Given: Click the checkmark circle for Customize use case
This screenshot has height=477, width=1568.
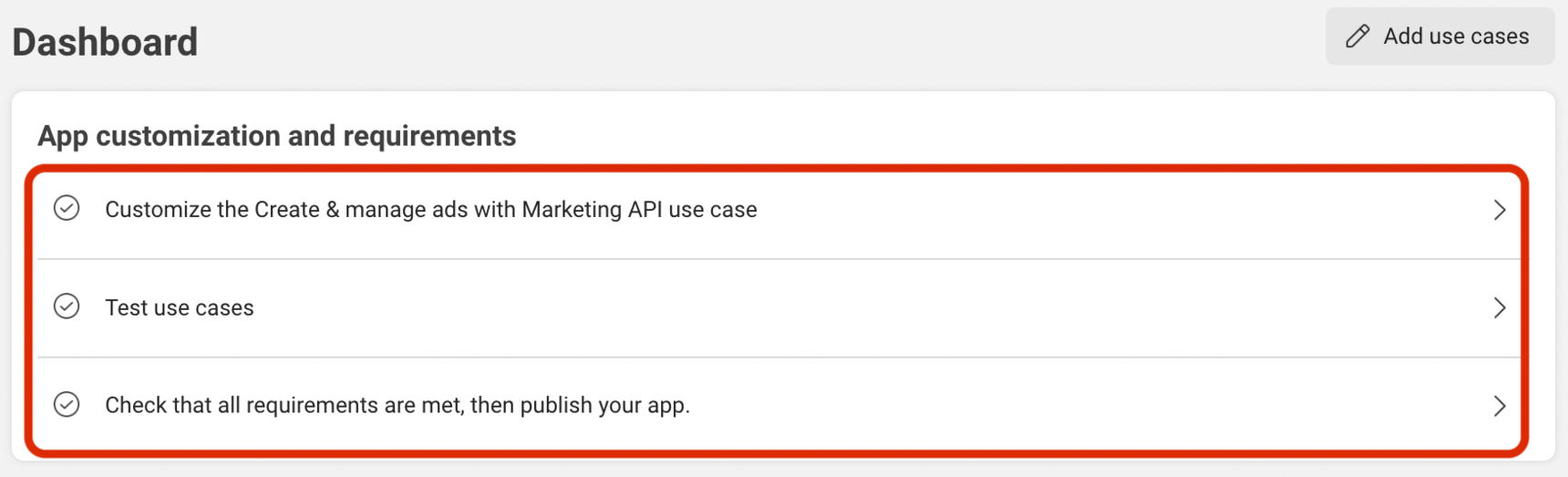Looking at the screenshot, I should (x=67, y=209).
